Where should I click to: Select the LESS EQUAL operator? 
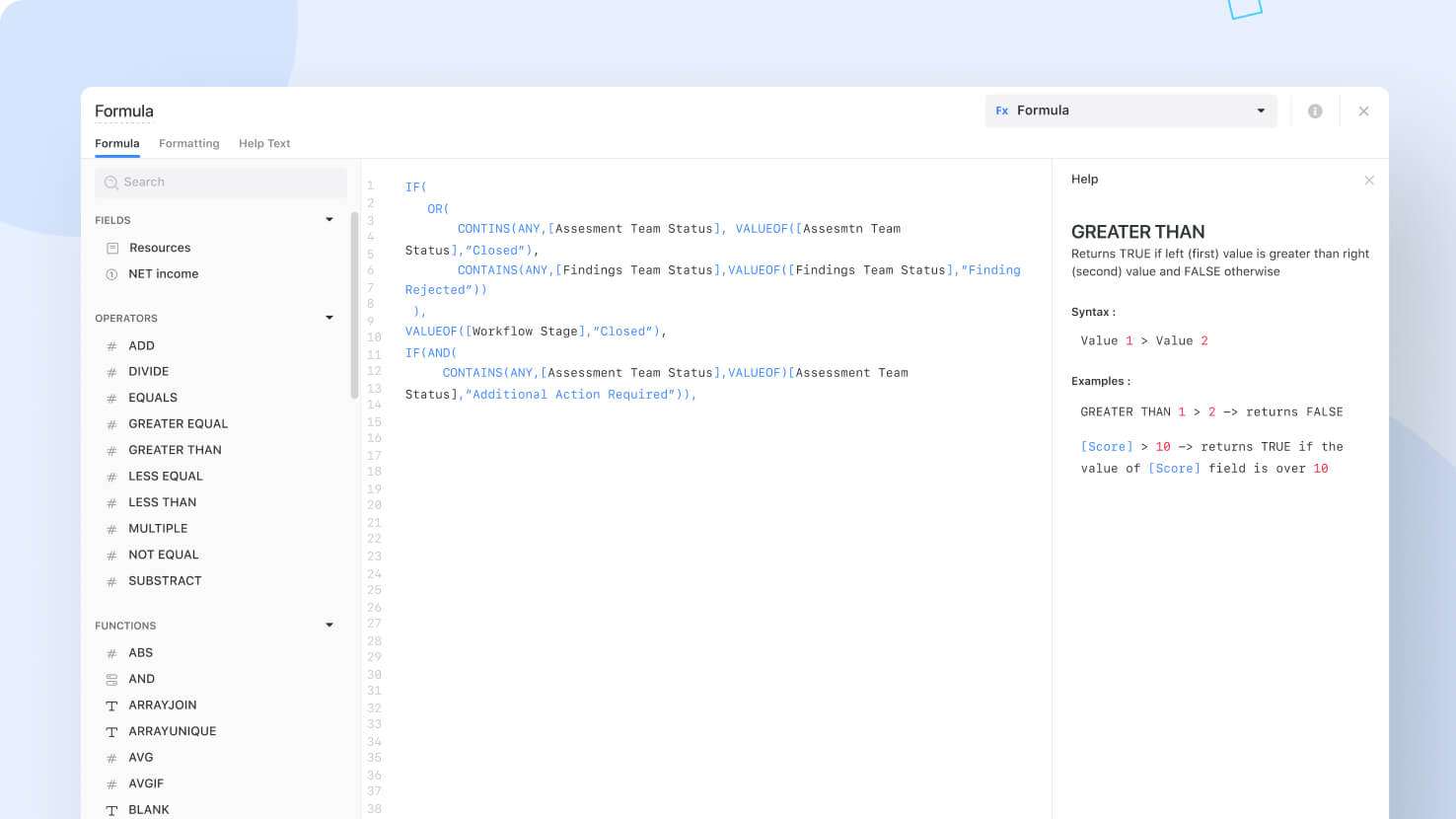pyautogui.click(x=165, y=476)
